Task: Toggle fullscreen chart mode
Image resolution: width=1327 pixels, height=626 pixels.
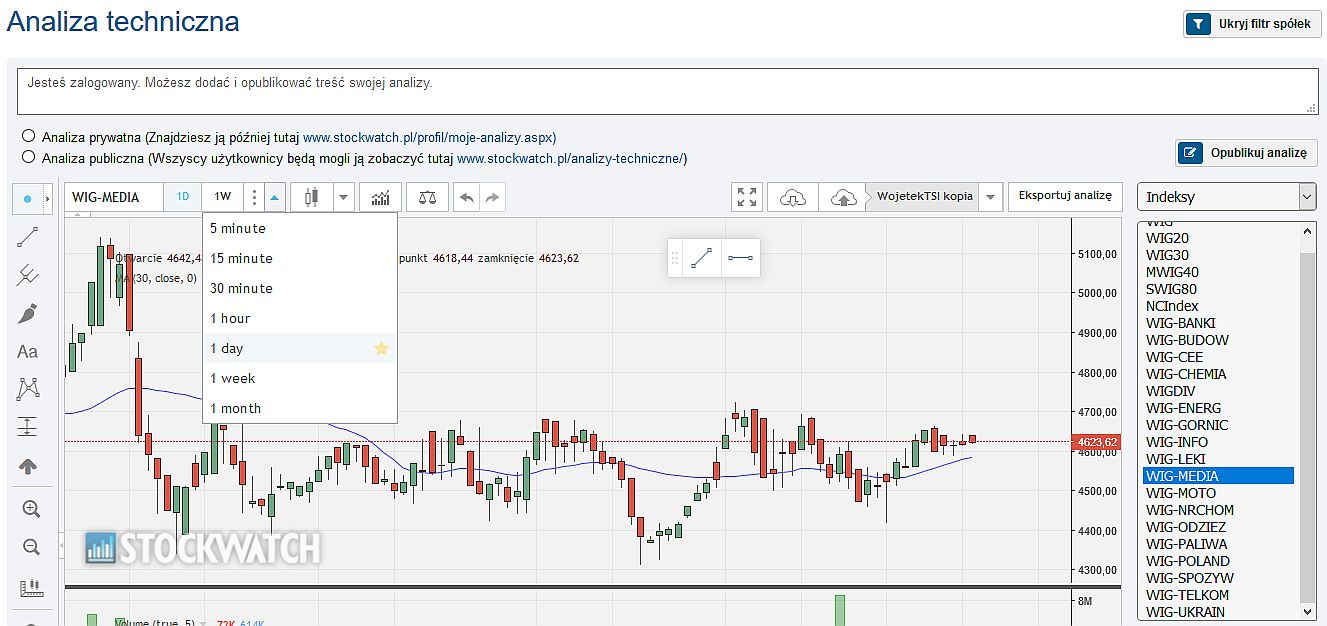Action: (x=747, y=197)
